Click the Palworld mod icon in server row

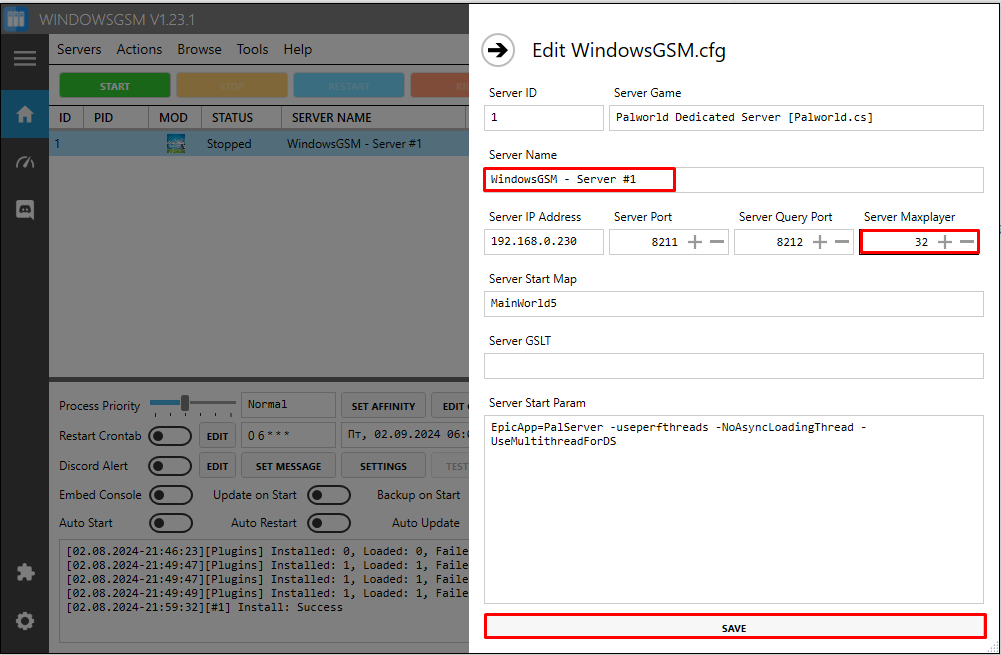[176, 144]
